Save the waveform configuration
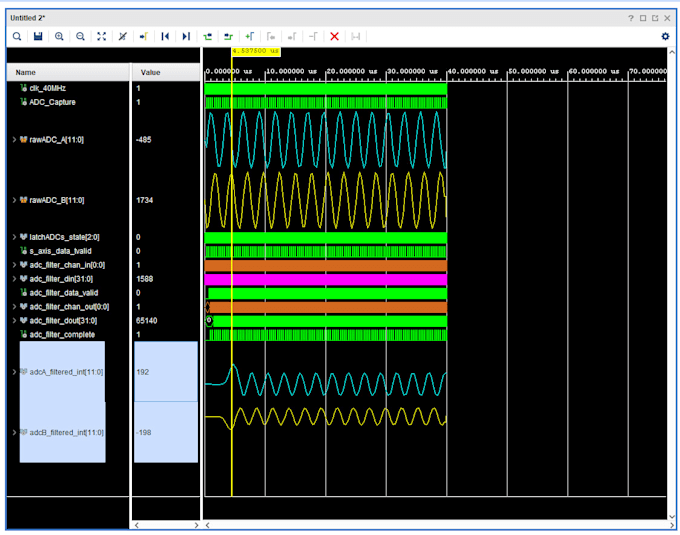Viewport: 680px width, 535px height. tap(38, 36)
